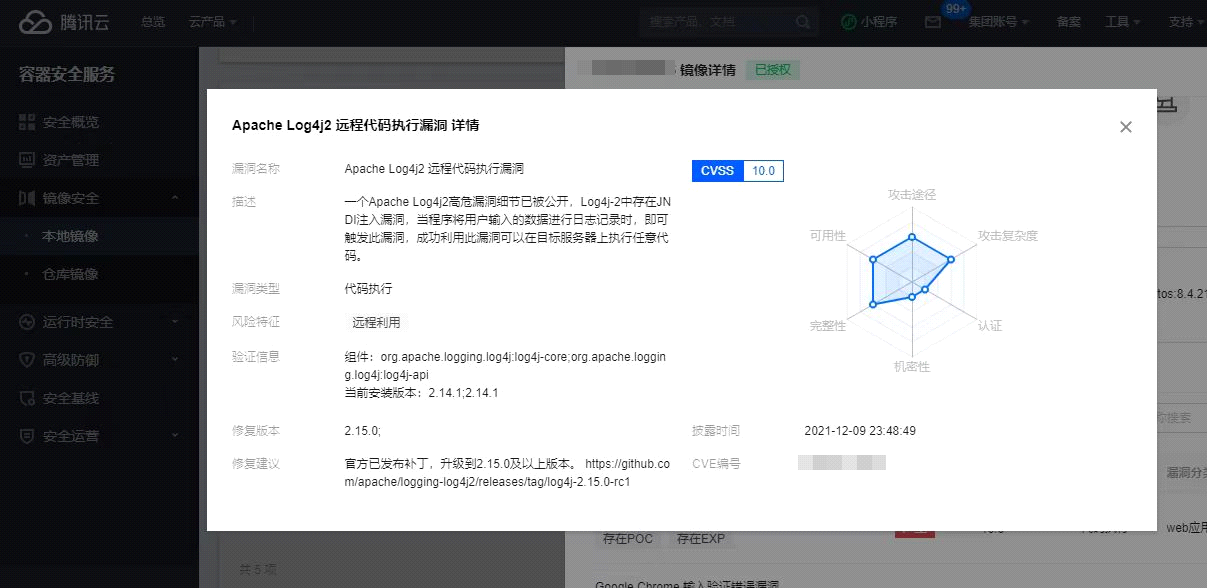Click the advanced defense shield icon
1207x588 pixels.
tap(27, 360)
